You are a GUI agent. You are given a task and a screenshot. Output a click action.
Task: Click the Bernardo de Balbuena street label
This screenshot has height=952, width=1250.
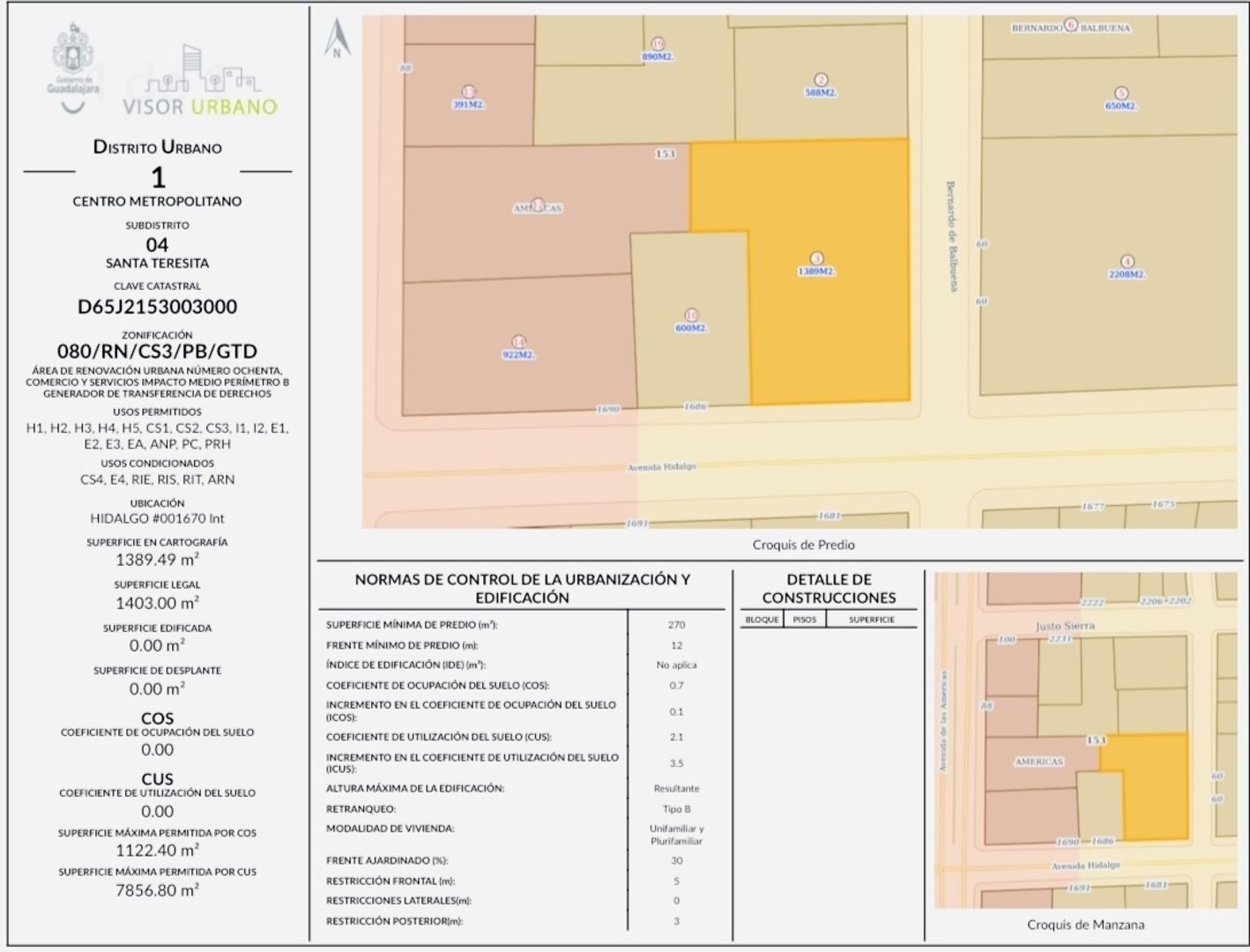951,236
